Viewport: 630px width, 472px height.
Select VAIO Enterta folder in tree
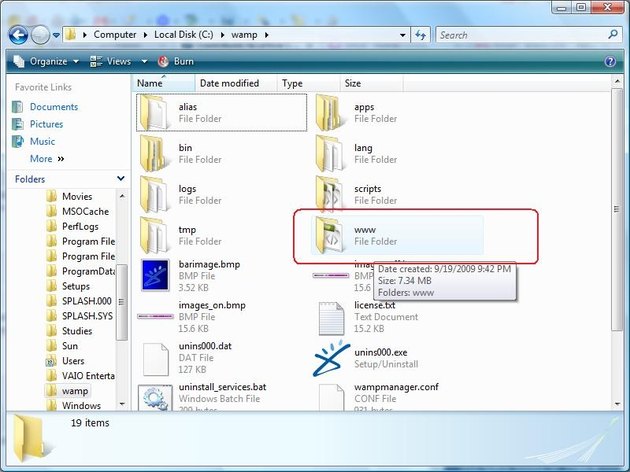coord(88,376)
